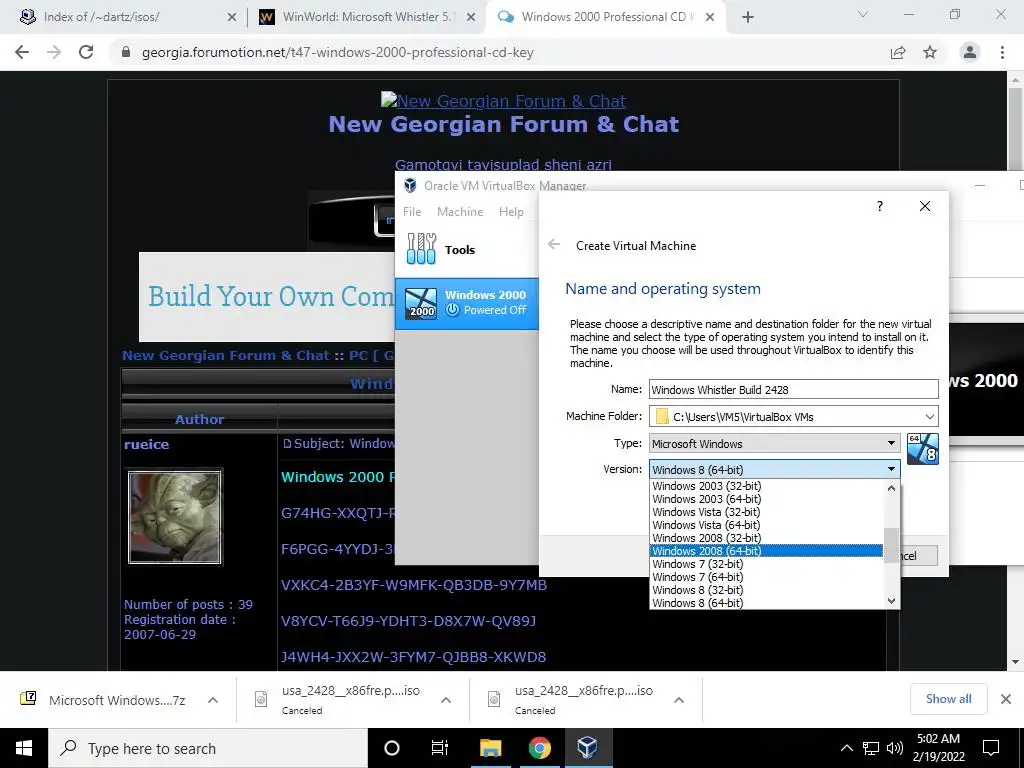
Task: Reload the current page
Action: pyautogui.click(x=86, y=52)
